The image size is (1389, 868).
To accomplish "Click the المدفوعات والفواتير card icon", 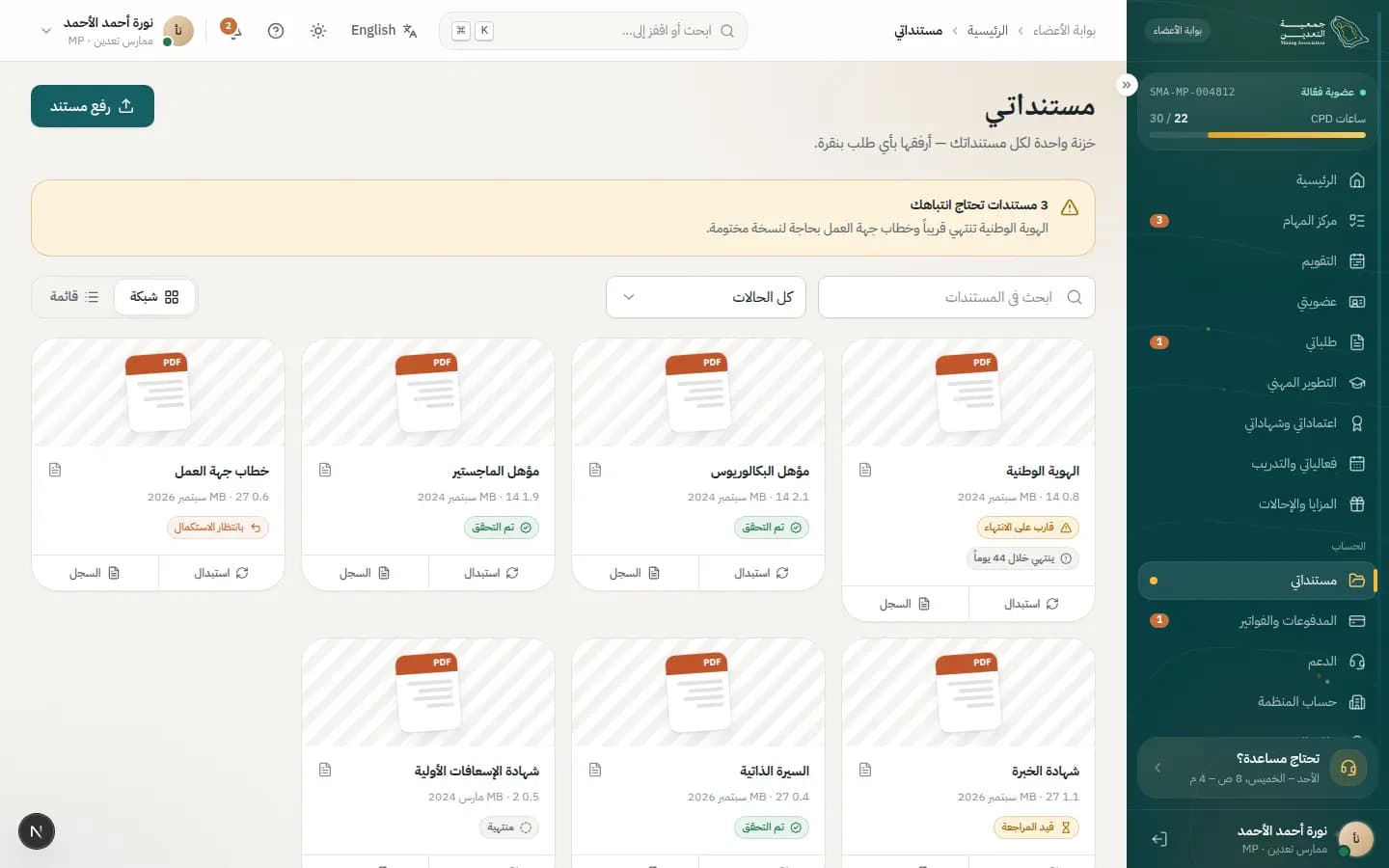I will pos(1357,621).
